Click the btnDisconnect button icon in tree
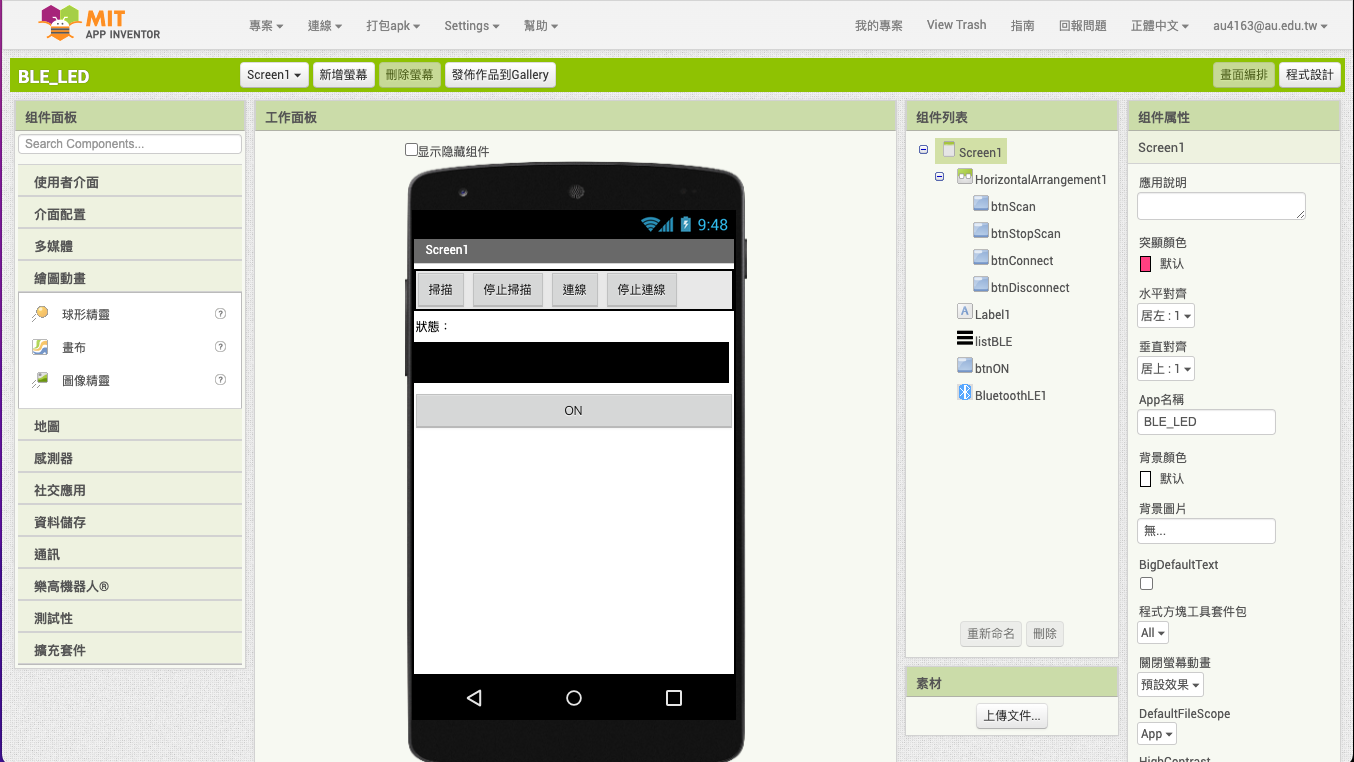This screenshot has width=1354, height=762. 981,285
